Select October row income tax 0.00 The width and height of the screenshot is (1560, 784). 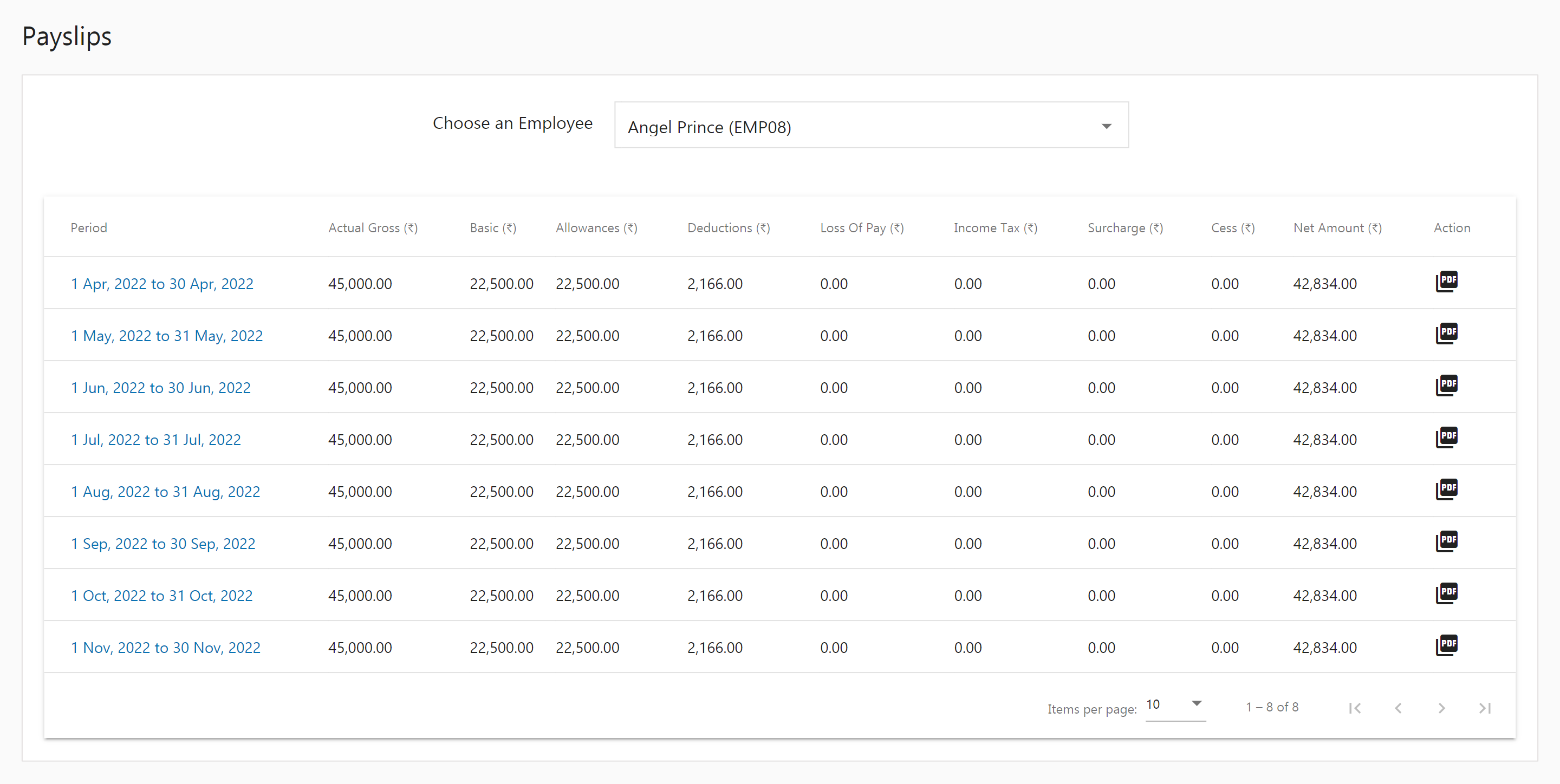coord(968,596)
